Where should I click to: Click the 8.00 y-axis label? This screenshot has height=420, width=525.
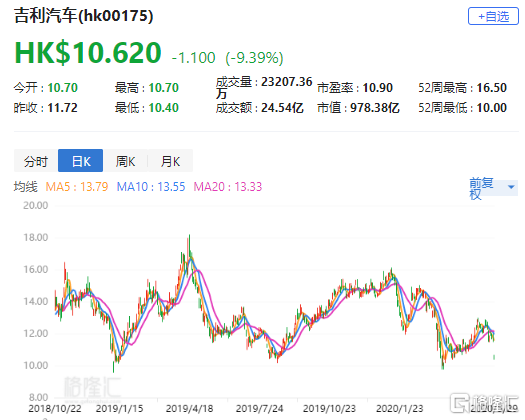point(38,397)
